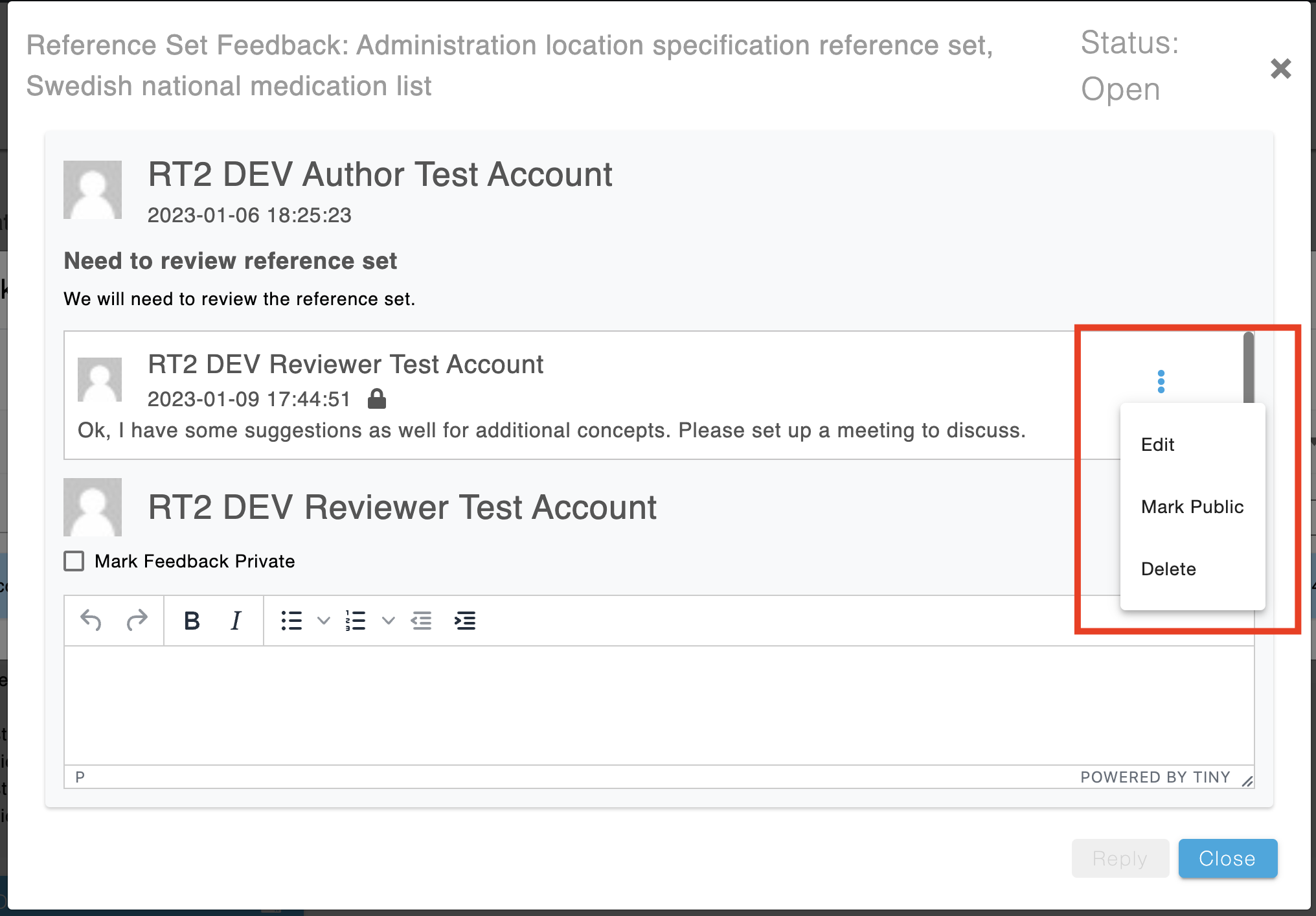1316x916 pixels.
Task: Click inside the reply text editor area
Action: pos(659,705)
